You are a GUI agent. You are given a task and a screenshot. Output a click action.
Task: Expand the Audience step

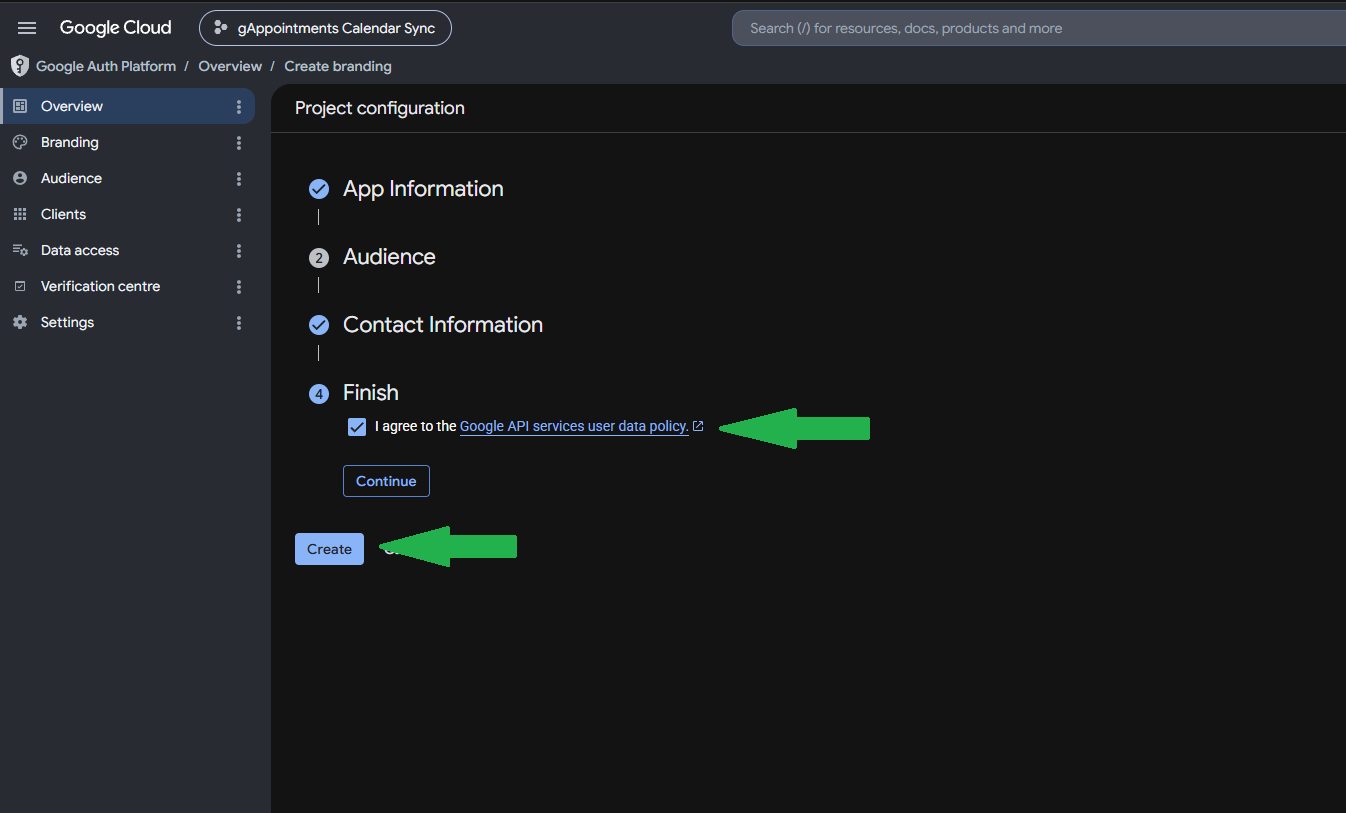(x=389, y=257)
